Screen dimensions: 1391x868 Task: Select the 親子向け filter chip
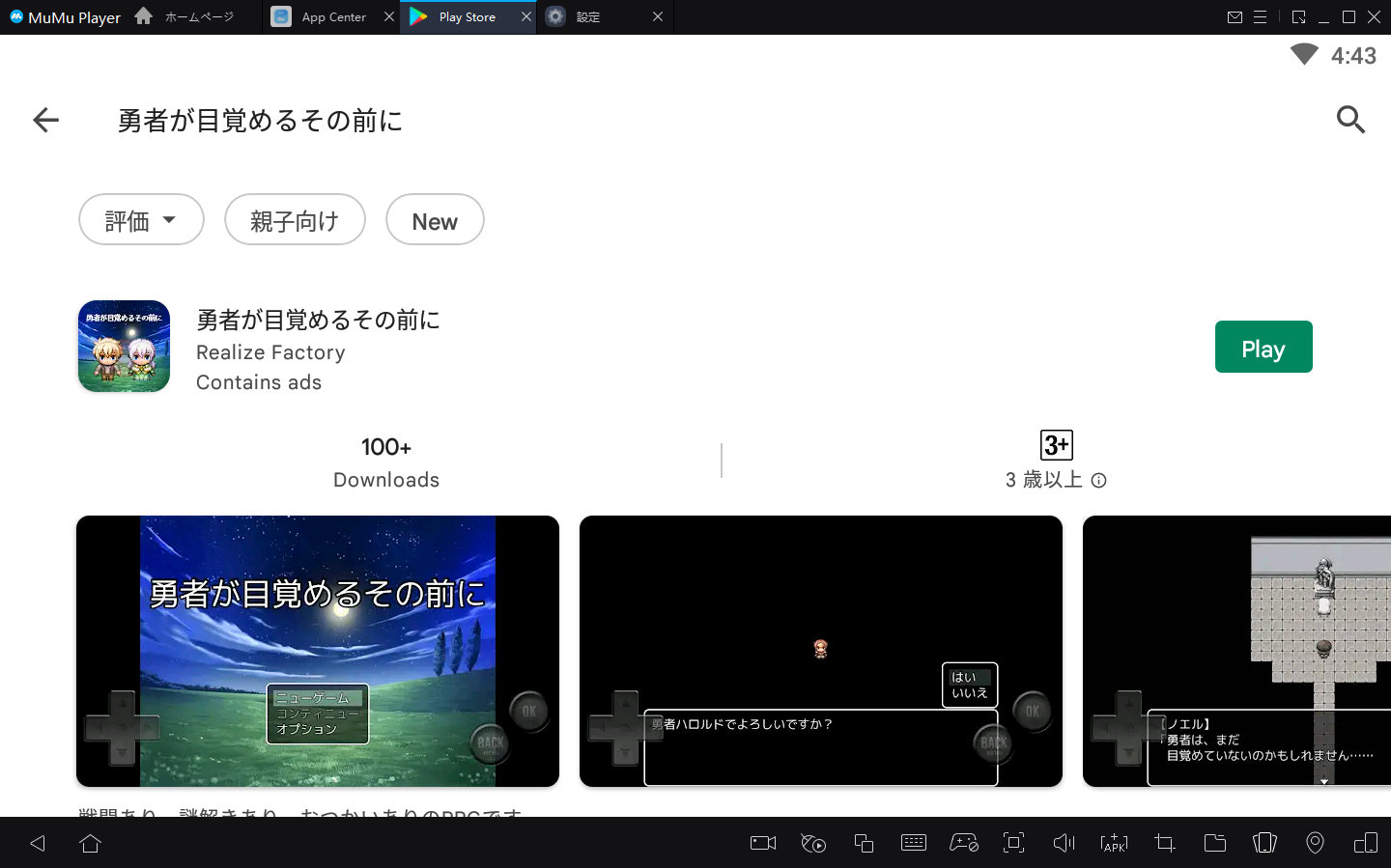point(295,219)
